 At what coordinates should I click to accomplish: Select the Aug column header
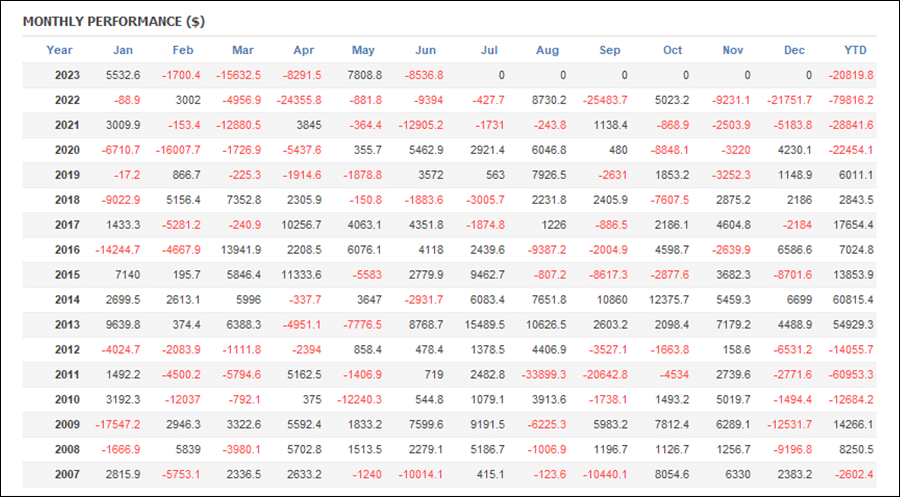pyautogui.click(x=548, y=50)
